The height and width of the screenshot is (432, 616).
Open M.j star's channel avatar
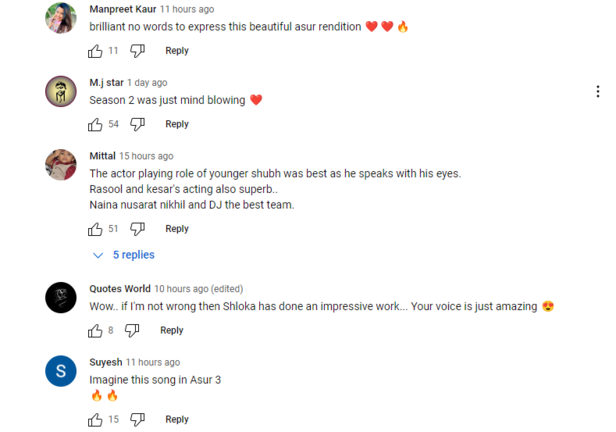[61, 91]
